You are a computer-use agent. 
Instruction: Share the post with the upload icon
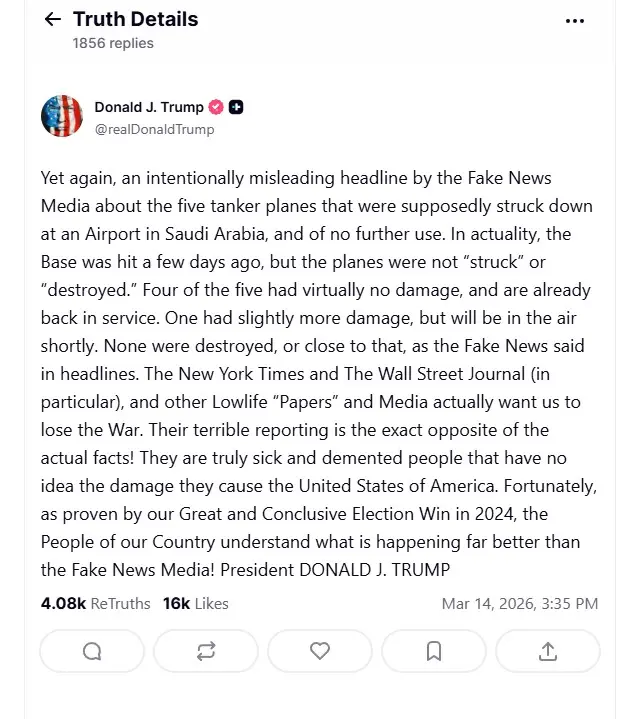(x=547, y=651)
